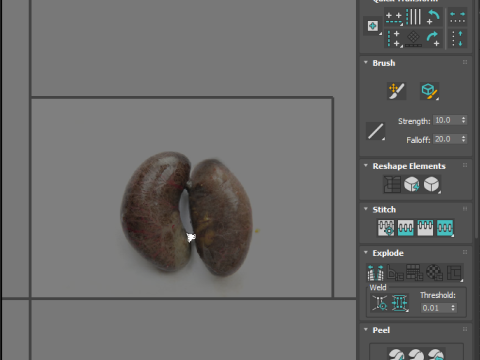The height and width of the screenshot is (360, 480).
Task: Rotate selection counter-clockwise 90 degrees around pivot
Action: click(433, 17)
